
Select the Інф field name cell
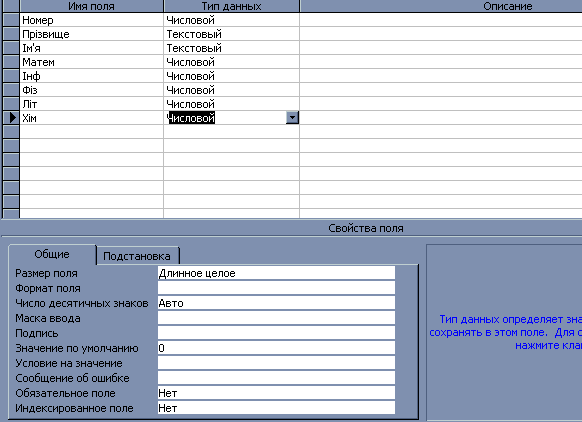point(91,76)
